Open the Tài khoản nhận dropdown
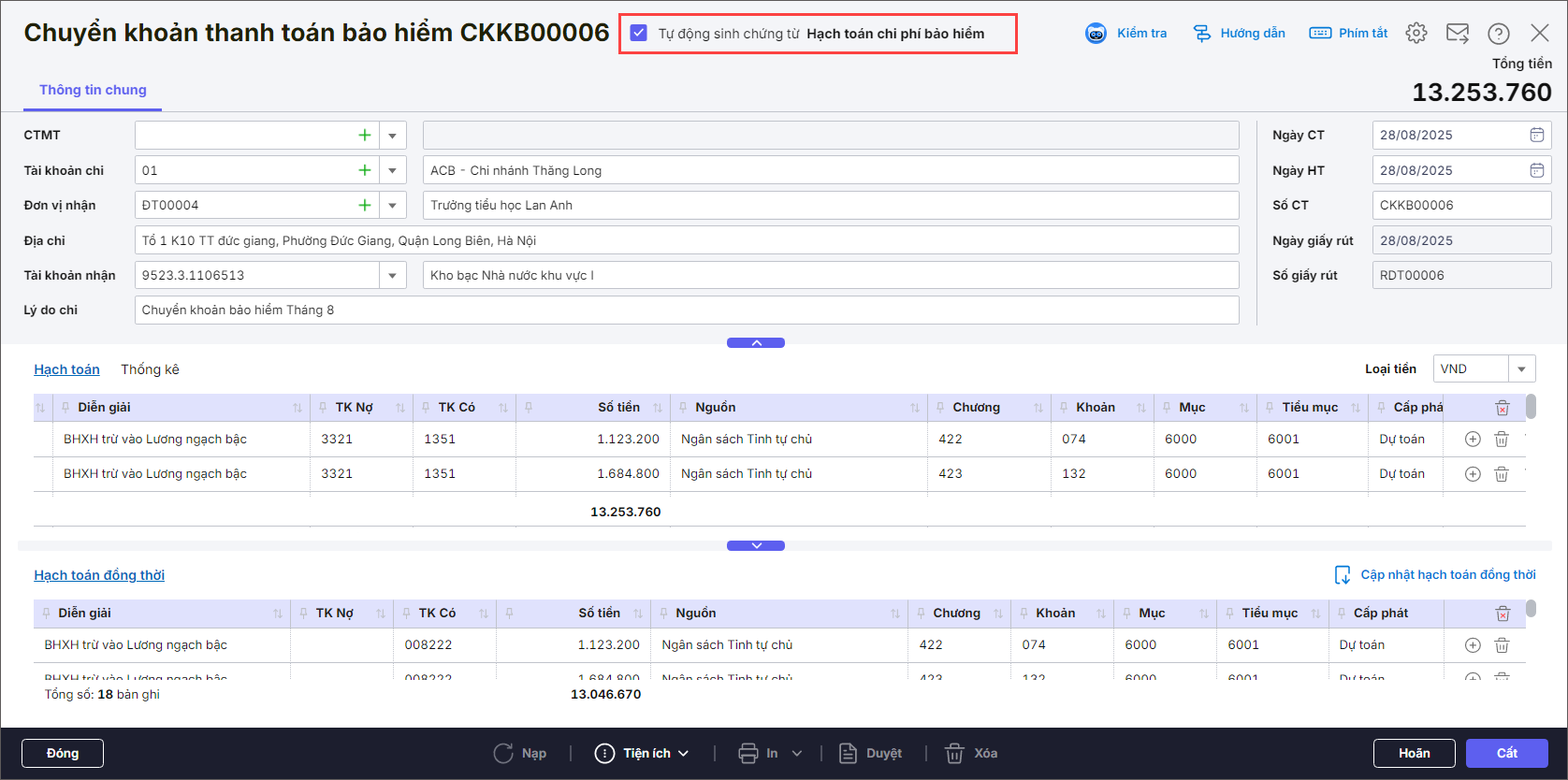1568x780 pixels. click(x=392, y=275)
